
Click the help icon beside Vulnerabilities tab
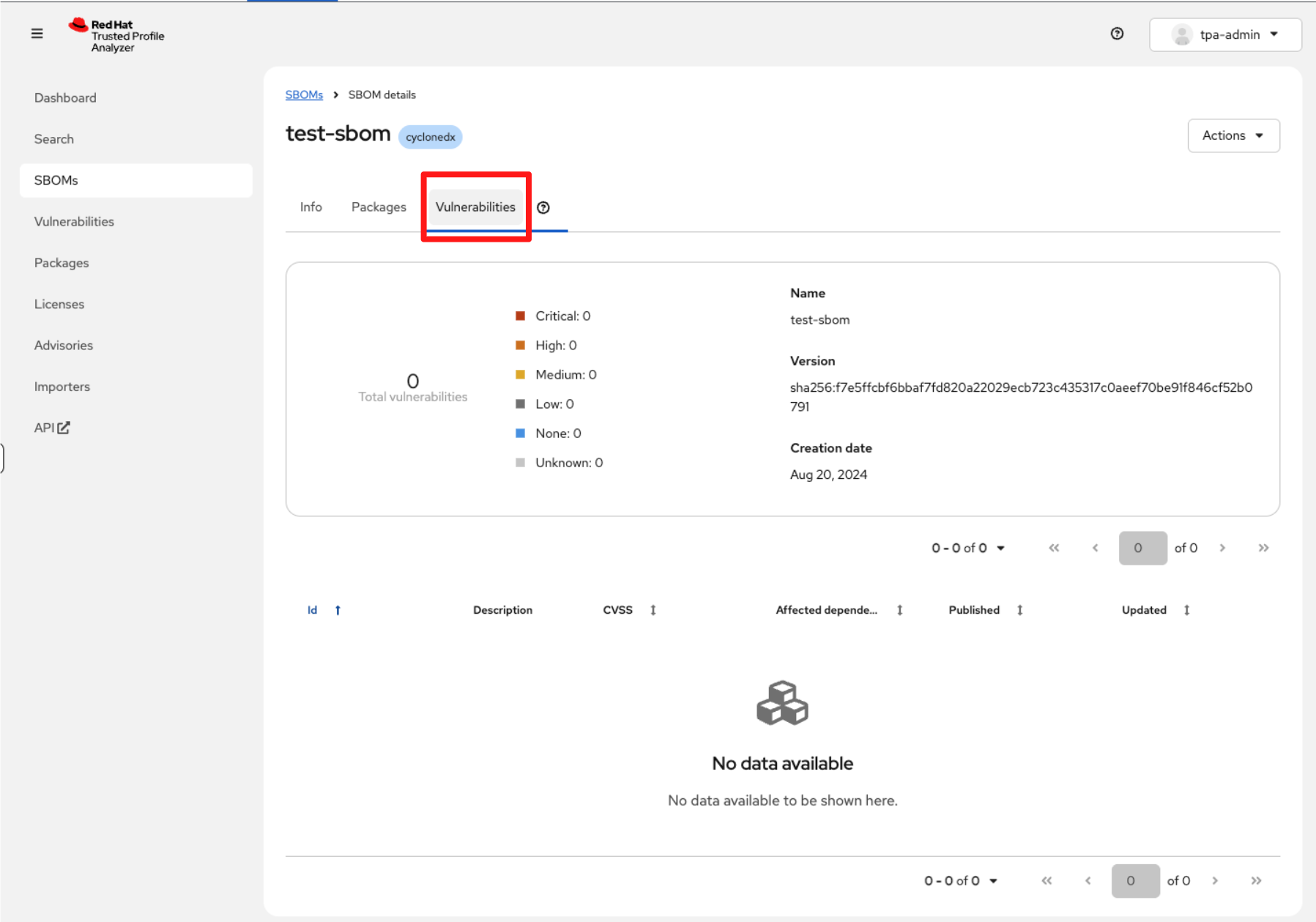pos(543,208)
